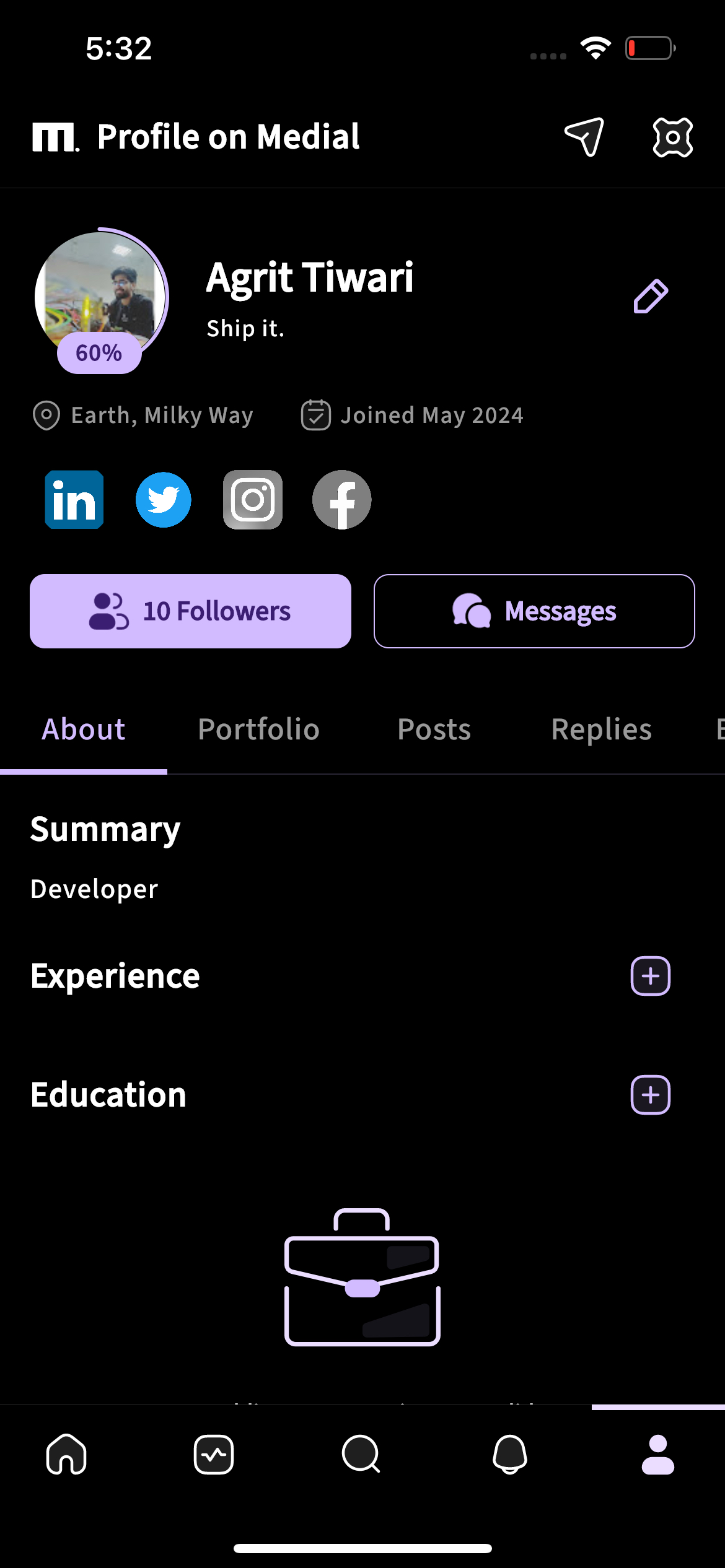Open the send/share paper plane icon
This screenshot has width=725, height=1568.
pos(584,137)
